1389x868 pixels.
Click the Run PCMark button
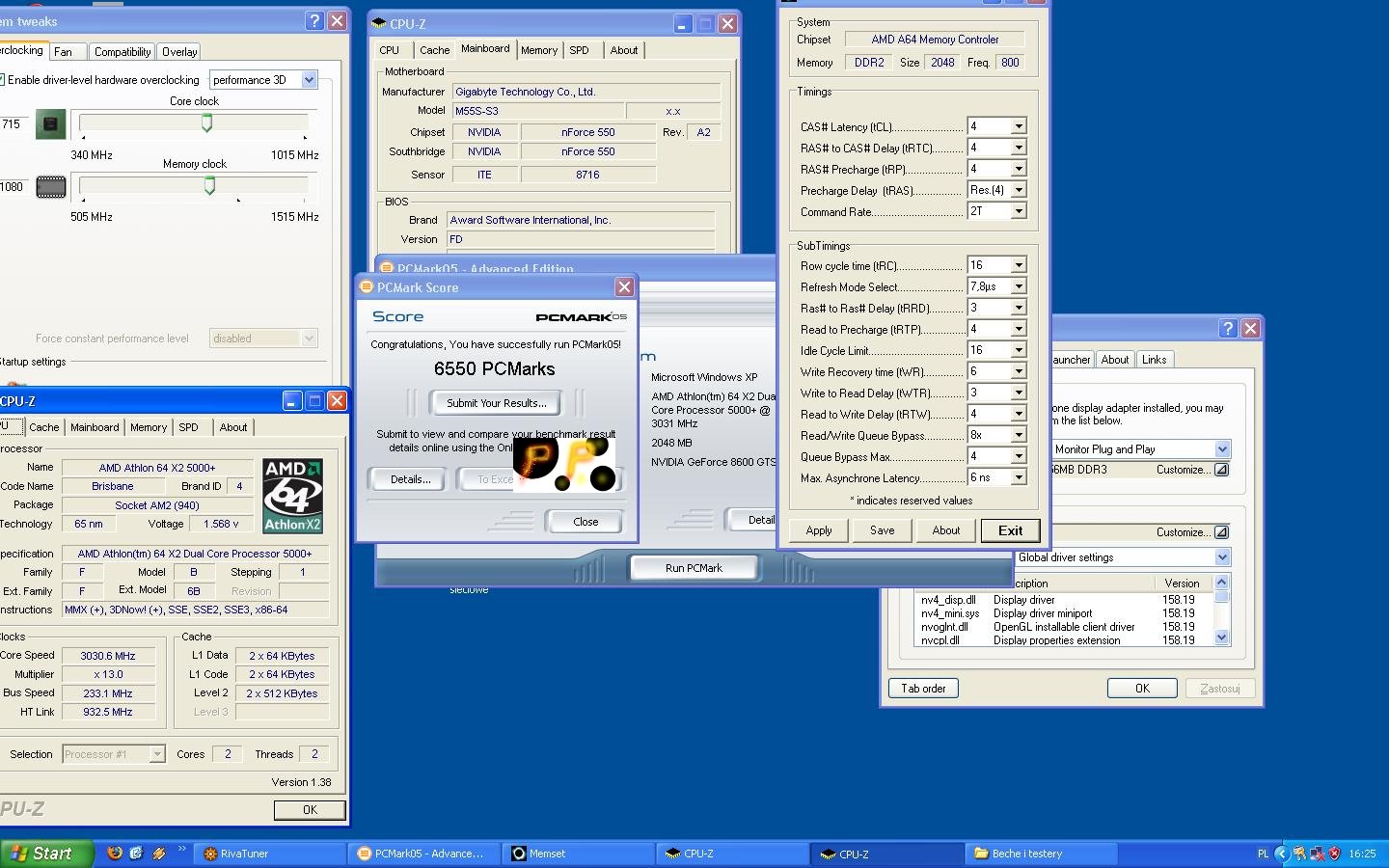(694, 568)
